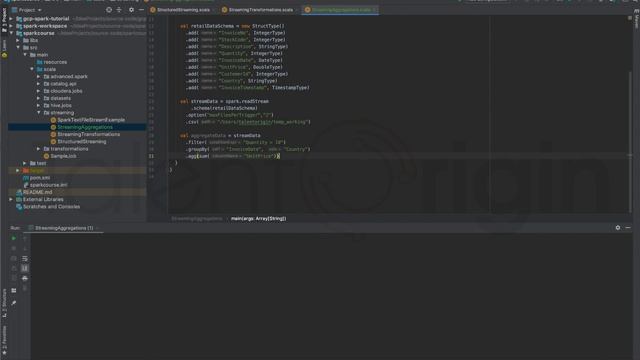The width and height of the screenshot is (640, 360).
Task: Open the Favorites tool window side tab
Action: tap(4, 340)
